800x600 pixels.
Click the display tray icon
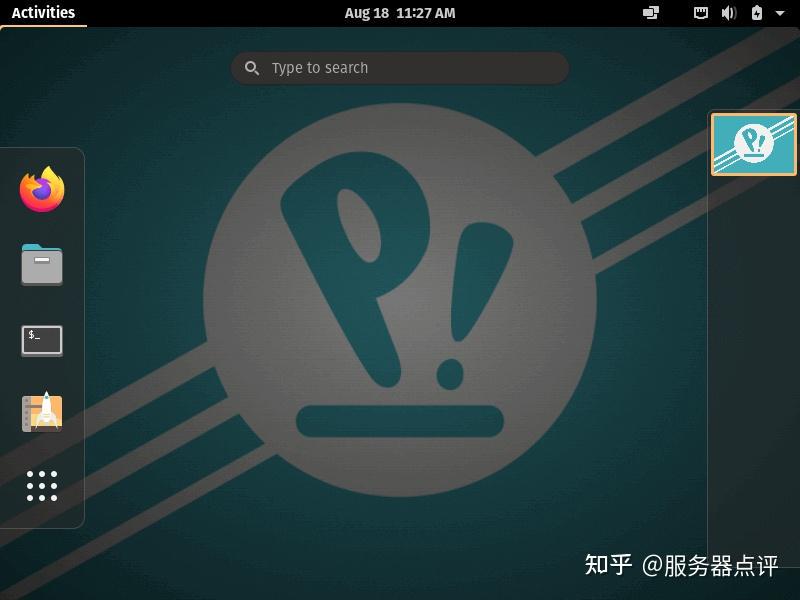coord(651,13)
